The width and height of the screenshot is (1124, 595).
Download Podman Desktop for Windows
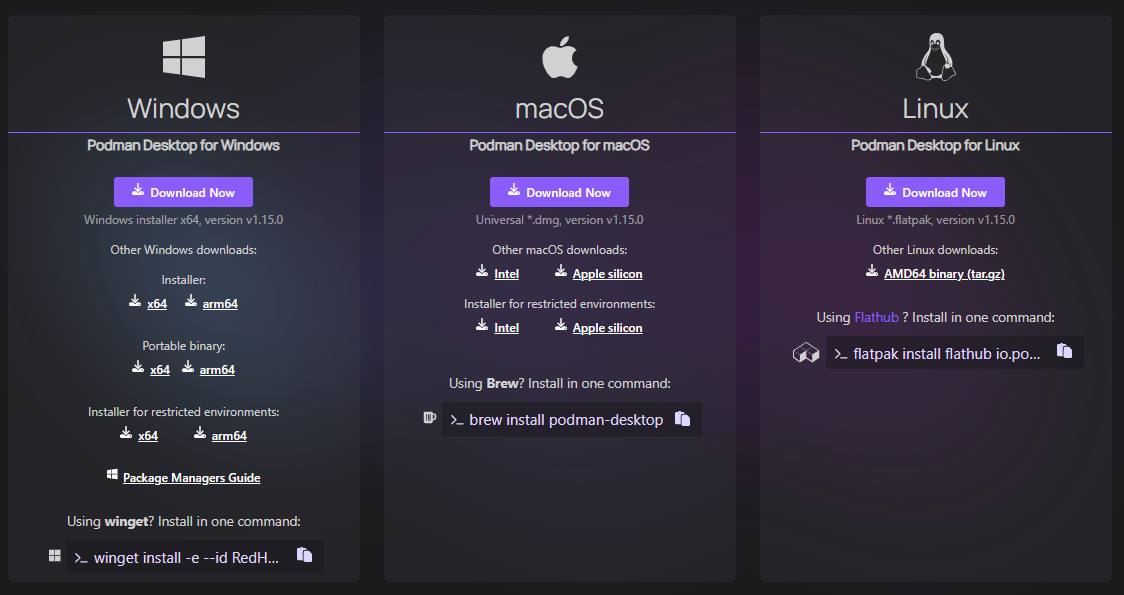click(x=183, y=192)
